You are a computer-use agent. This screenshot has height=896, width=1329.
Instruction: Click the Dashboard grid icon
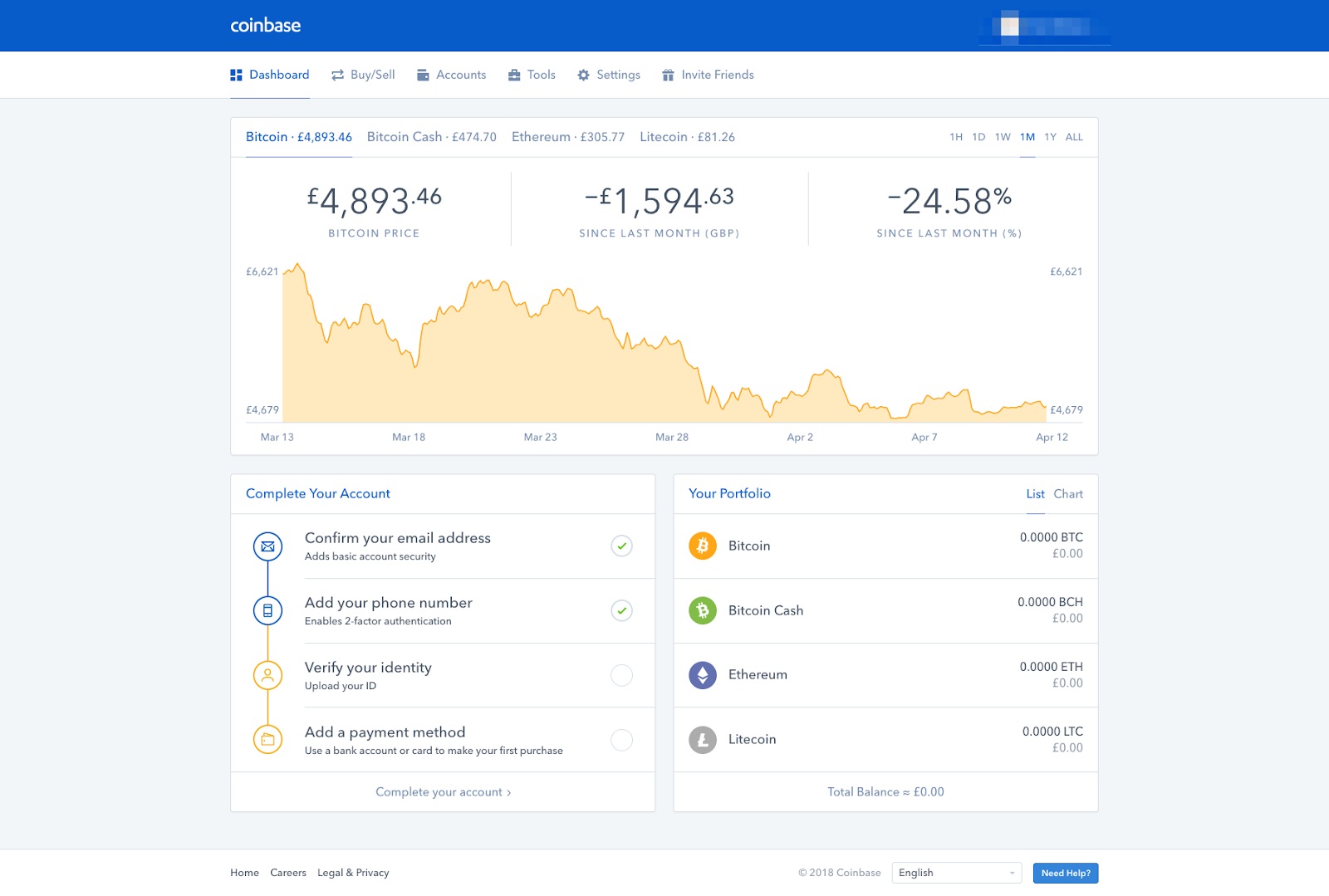236,75
